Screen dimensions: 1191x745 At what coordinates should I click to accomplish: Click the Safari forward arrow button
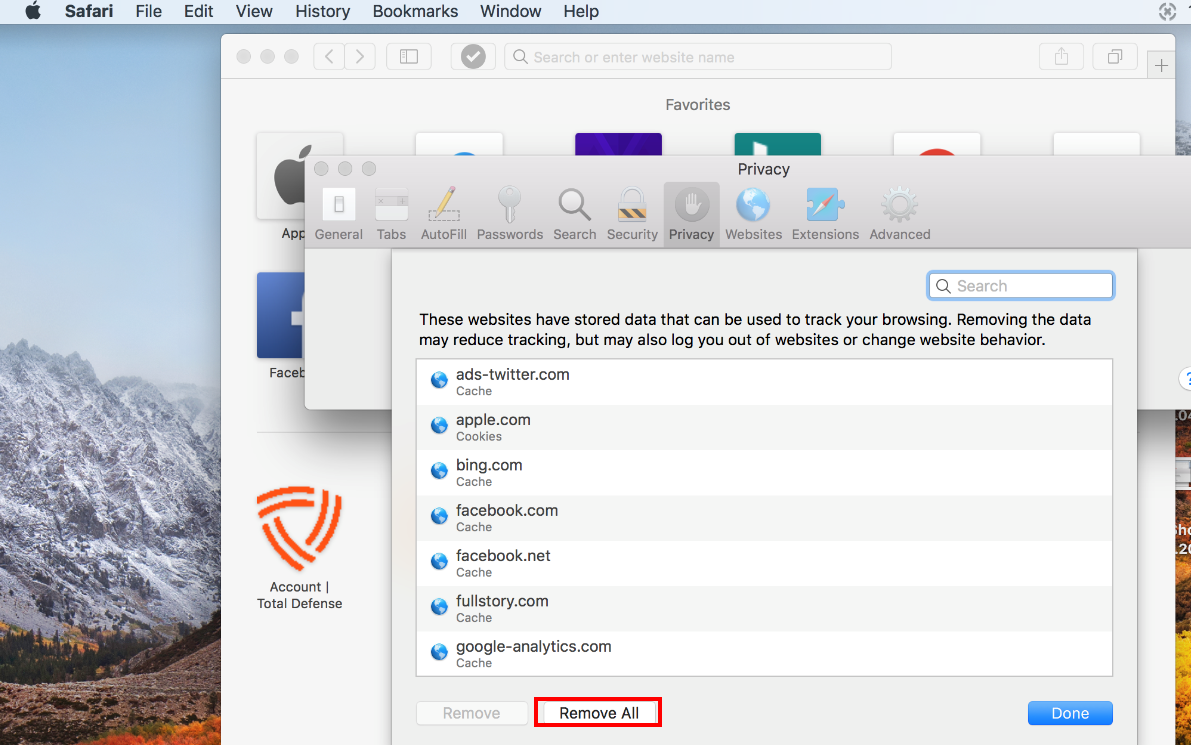coord(360,56)
